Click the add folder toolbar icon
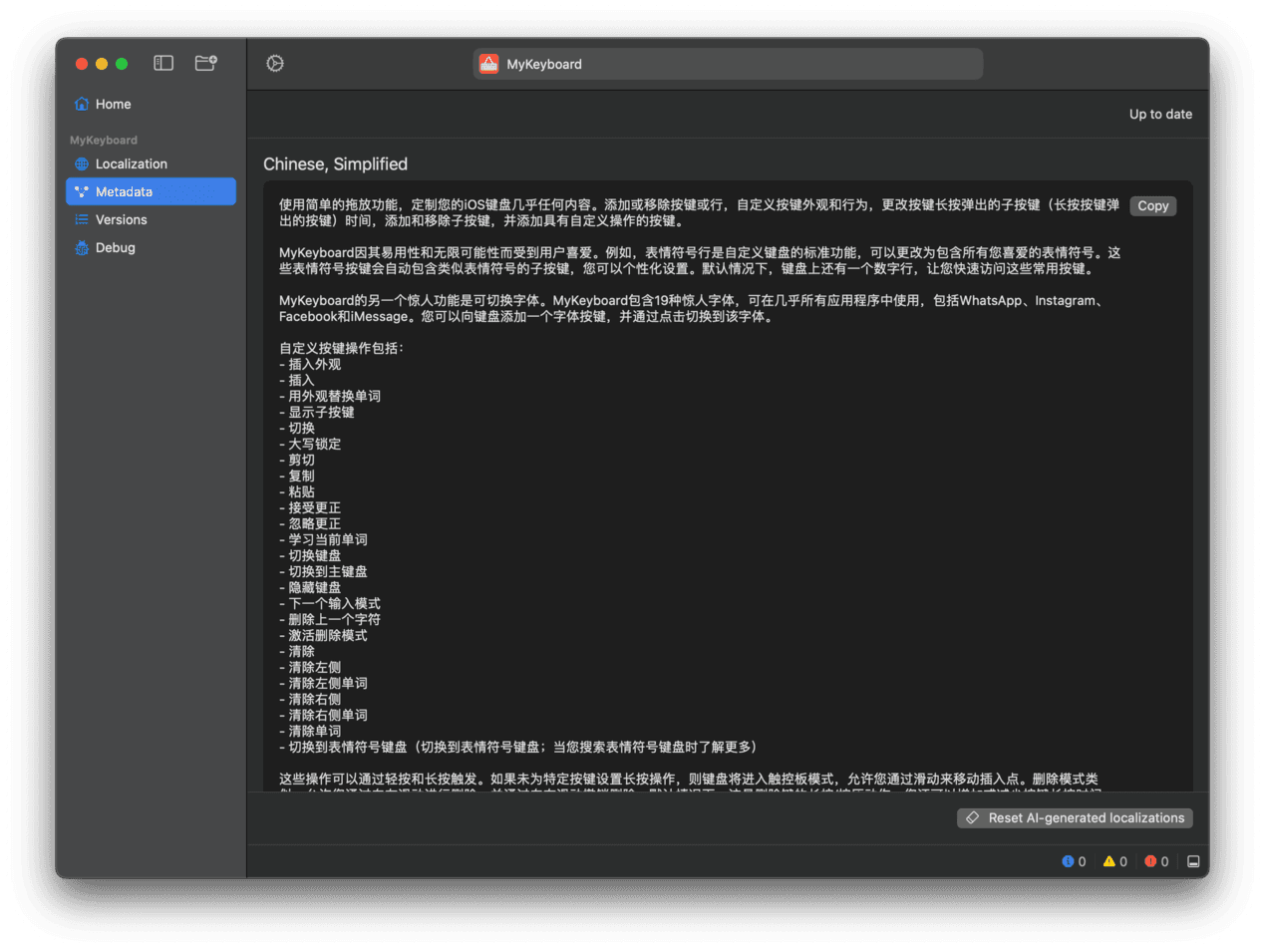Viewport: 1265px width, 952px height. (205, 63)
